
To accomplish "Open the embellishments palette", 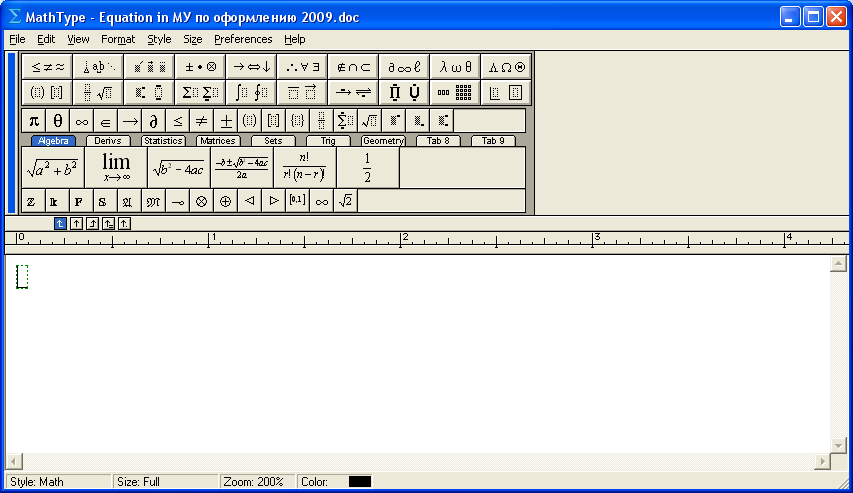I will [x=150, y=67].
